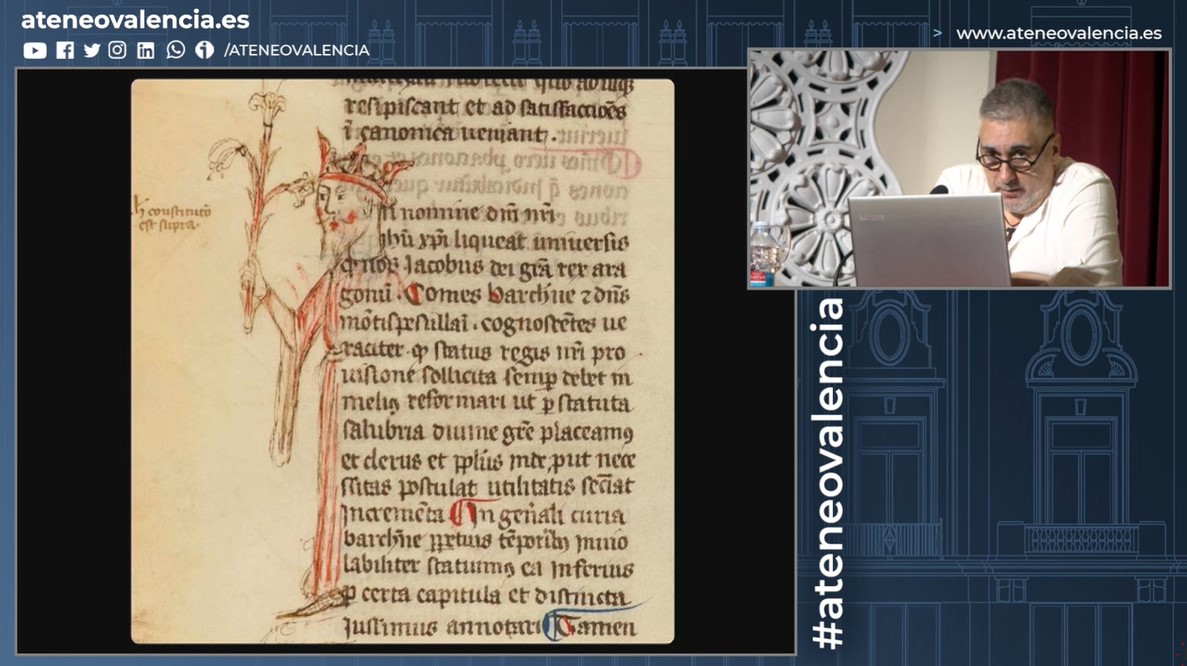Screen dimensions: 1187x666
Task: Open the Instagram icon
Action: tap(118, 50)
